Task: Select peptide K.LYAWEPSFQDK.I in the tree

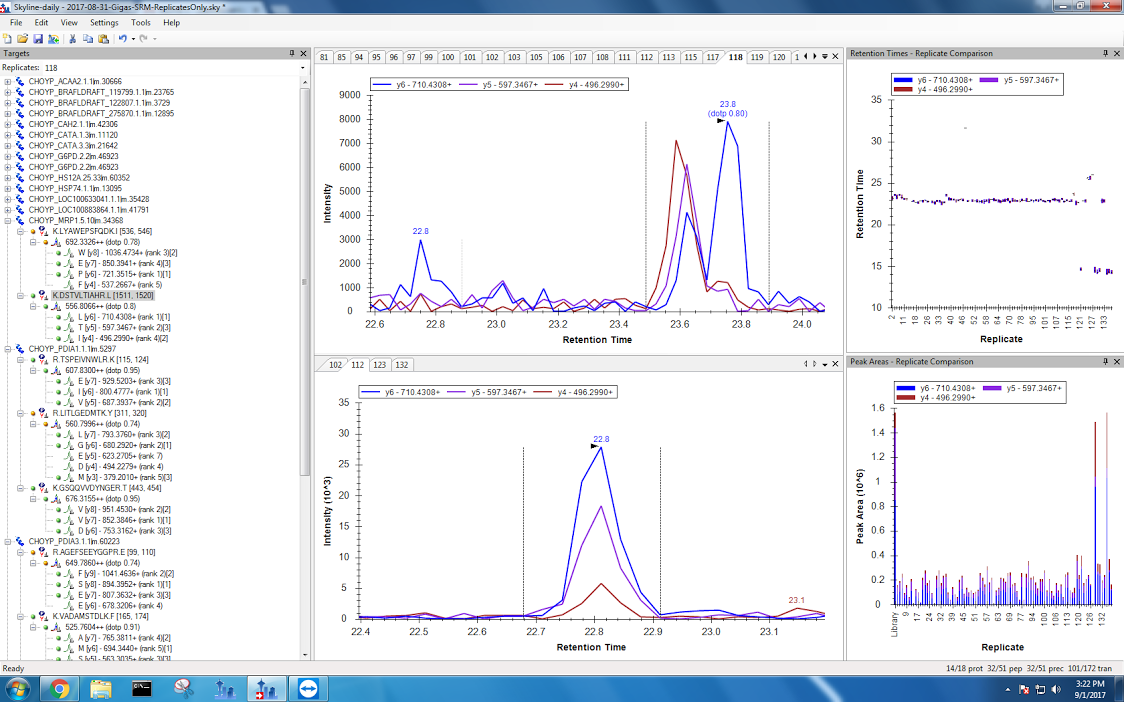Action: click(x=102, y=231)
